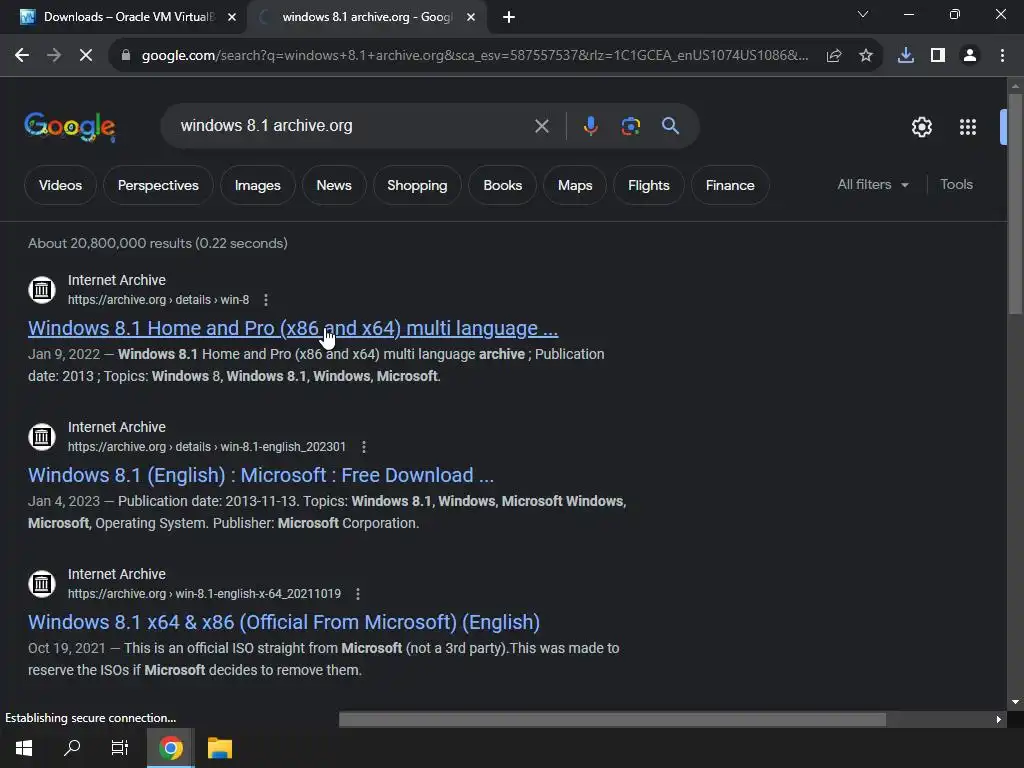The image size is (1024, 768).
Task: Open Windows 8.1 x64 & x86 Official link
Action: 283,622
